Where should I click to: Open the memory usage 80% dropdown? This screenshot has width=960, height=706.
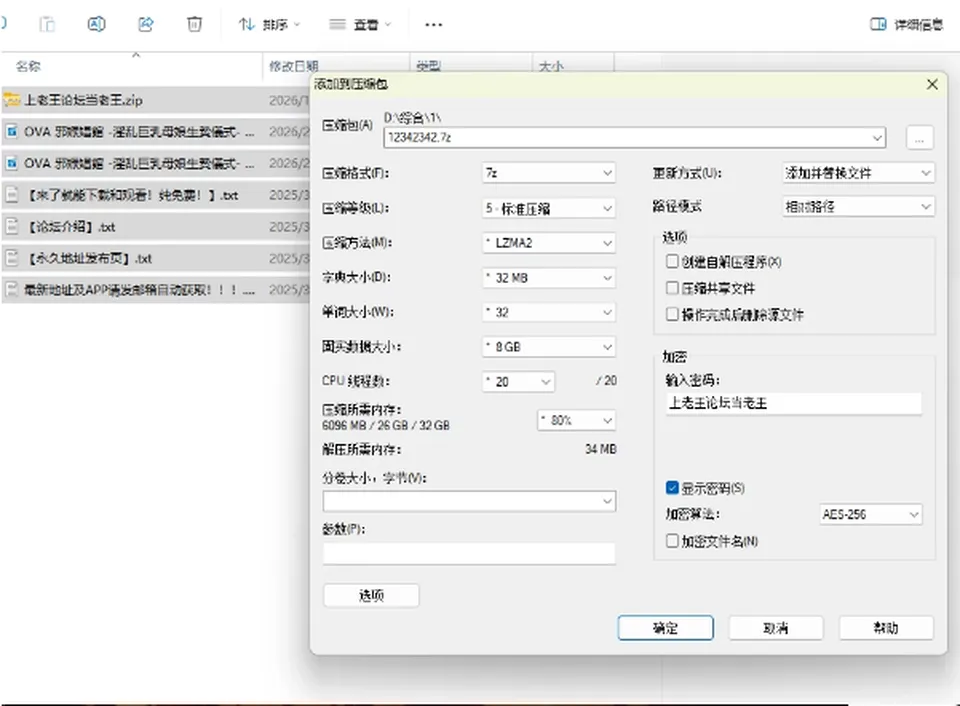click(x=577, y=420)
